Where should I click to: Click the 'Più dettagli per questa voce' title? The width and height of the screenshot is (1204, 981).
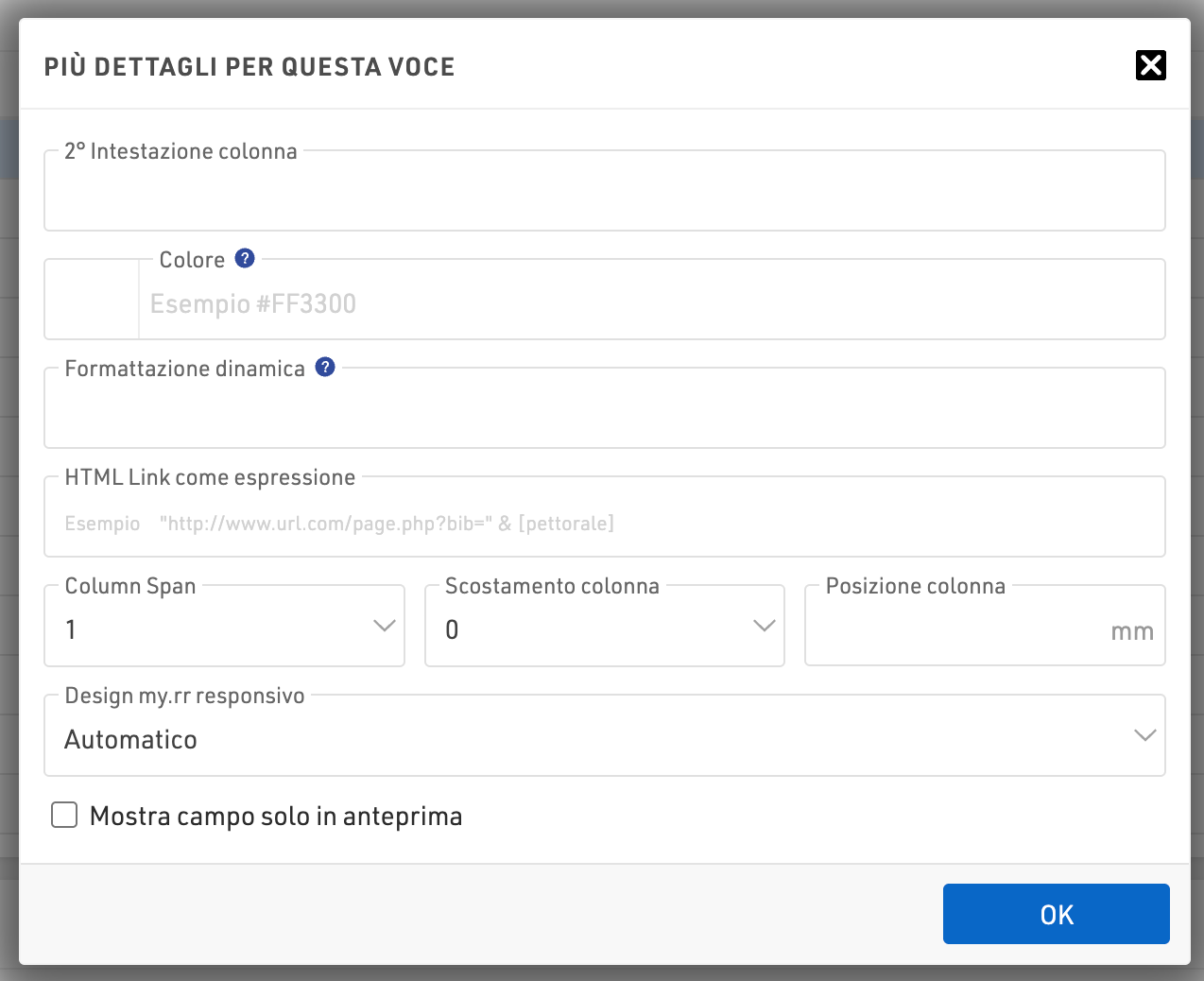coord(249,67)
